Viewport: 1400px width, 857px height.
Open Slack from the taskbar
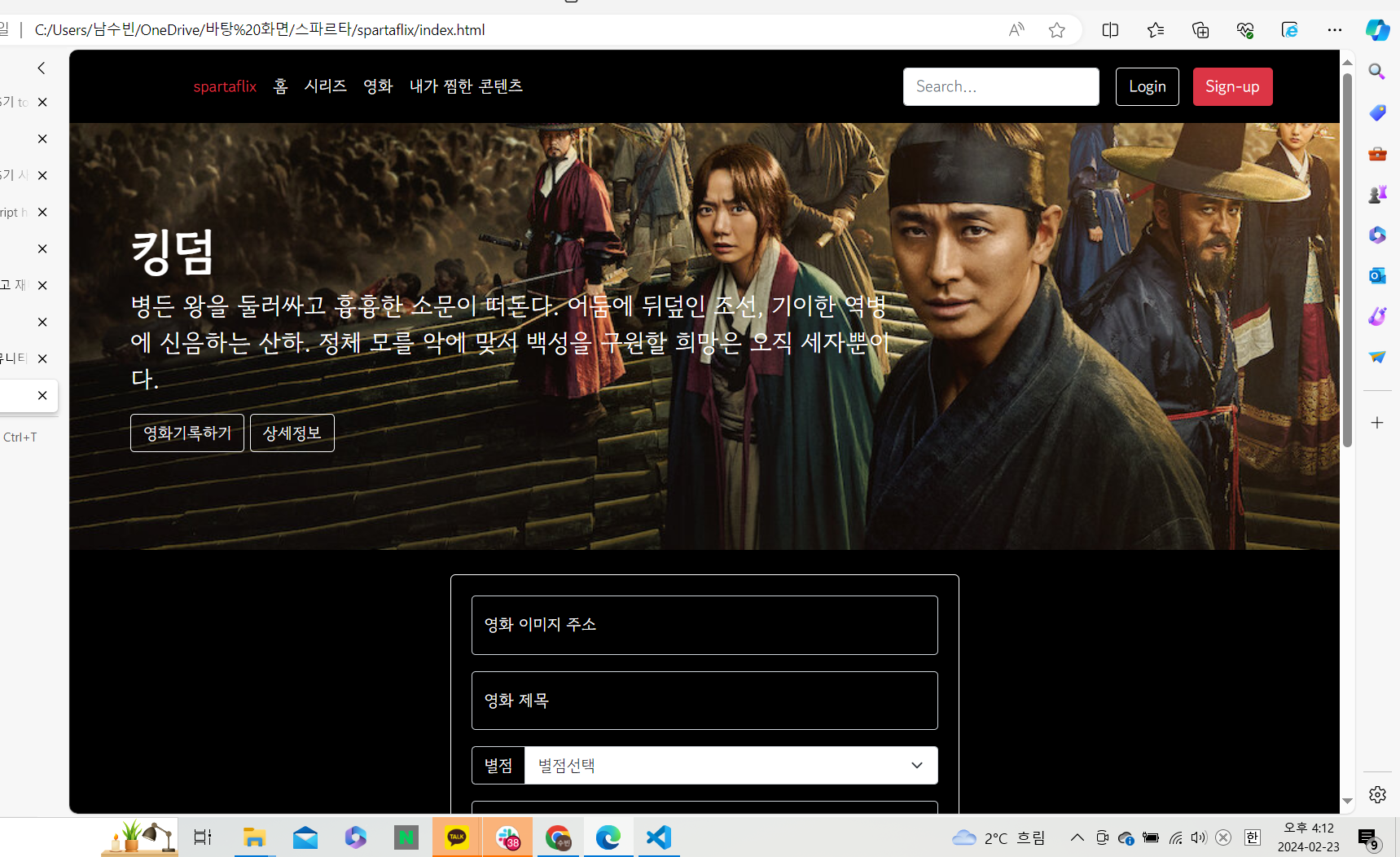507,837
